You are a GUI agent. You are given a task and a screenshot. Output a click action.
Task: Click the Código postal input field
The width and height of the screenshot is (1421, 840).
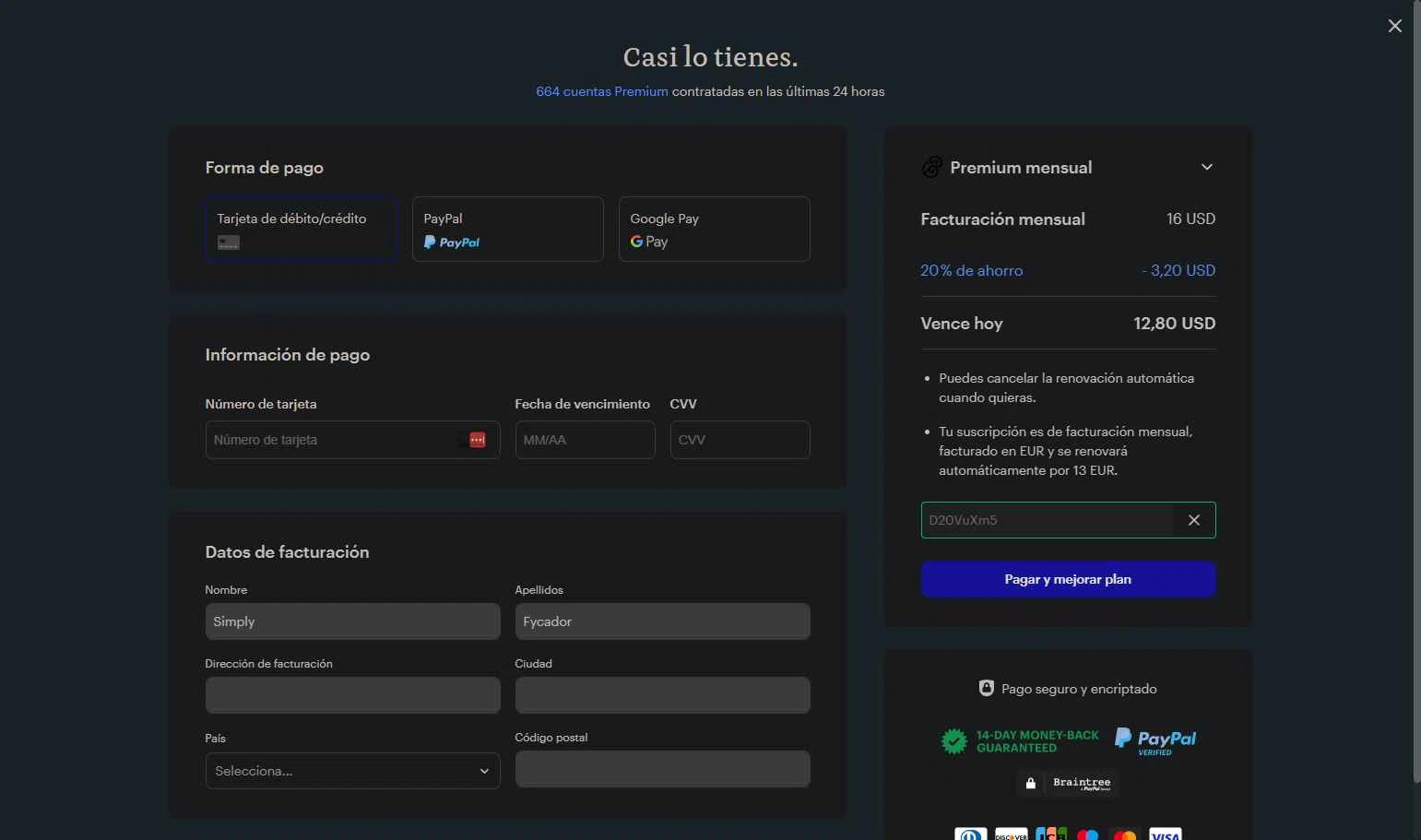[662, 769]
